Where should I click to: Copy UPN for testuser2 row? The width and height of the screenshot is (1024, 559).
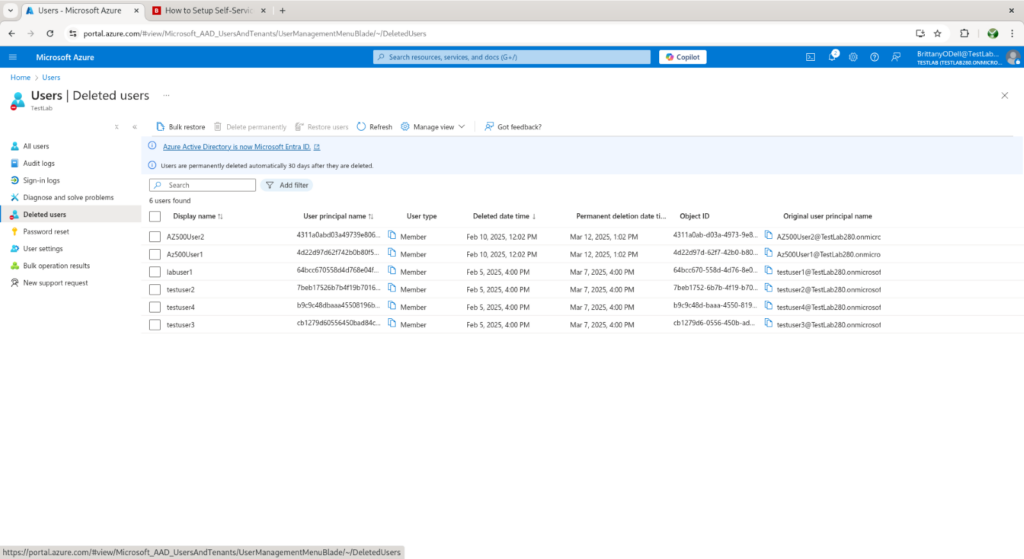tap(392, 288)
